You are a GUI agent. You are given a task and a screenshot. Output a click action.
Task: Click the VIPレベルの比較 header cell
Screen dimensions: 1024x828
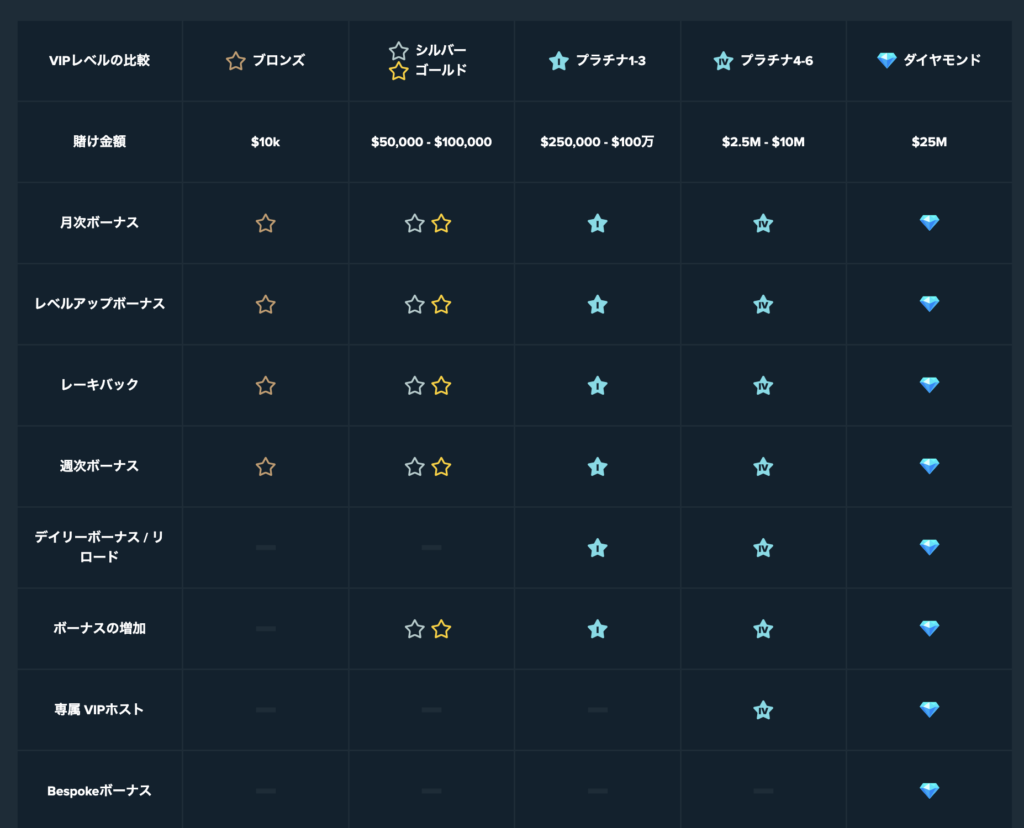pyautogui.click(x=99, y=61)
